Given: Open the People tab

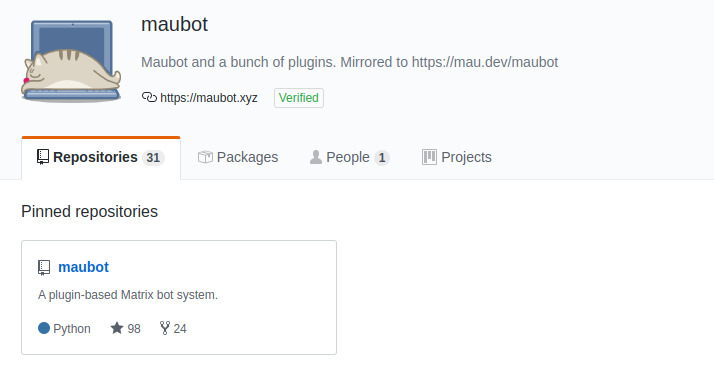Looking at the screenshot, I should click(x=349, y=157).
